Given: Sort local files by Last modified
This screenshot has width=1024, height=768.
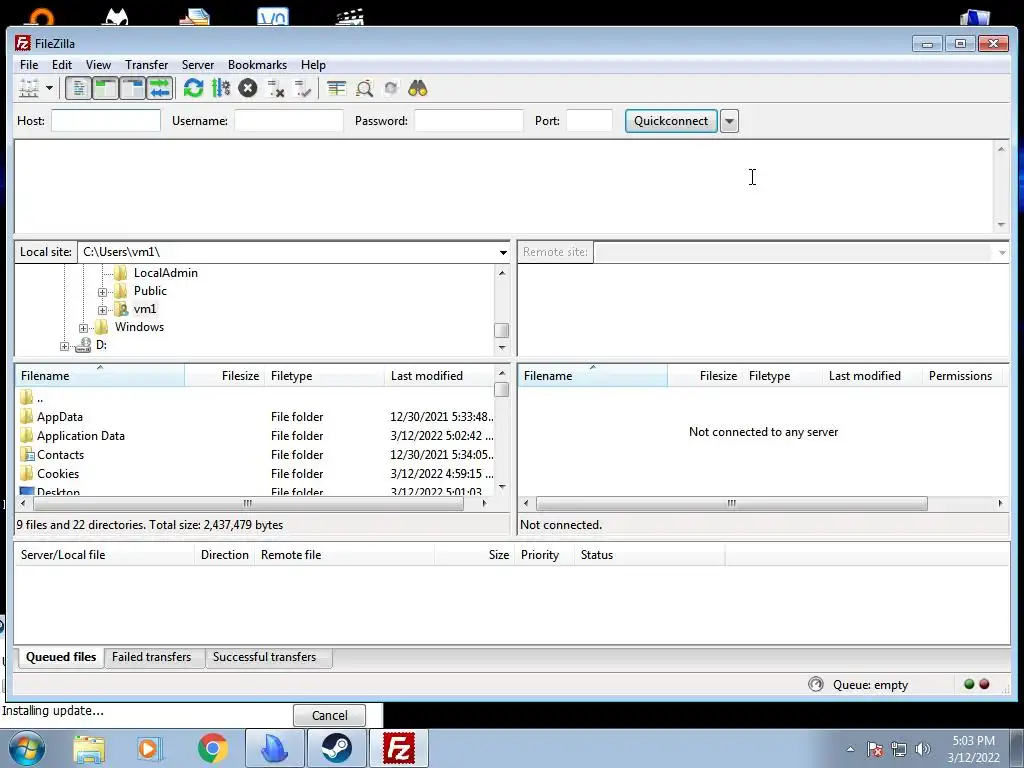Looking at the screenshot, I should 440,376.
